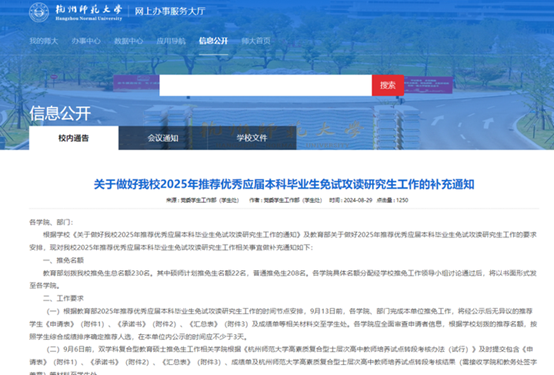Click the 来源 党委学生工作部 text

[x=202, y=200]
